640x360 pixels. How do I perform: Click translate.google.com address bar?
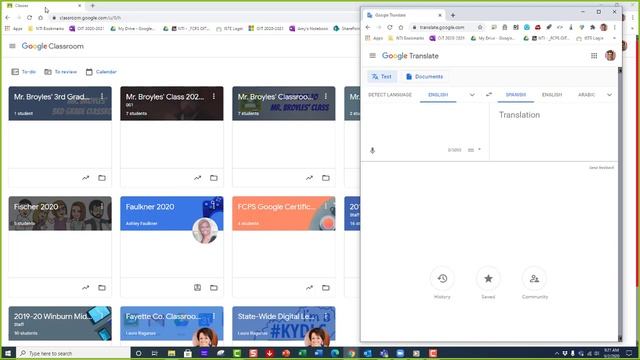coord(442,27)
